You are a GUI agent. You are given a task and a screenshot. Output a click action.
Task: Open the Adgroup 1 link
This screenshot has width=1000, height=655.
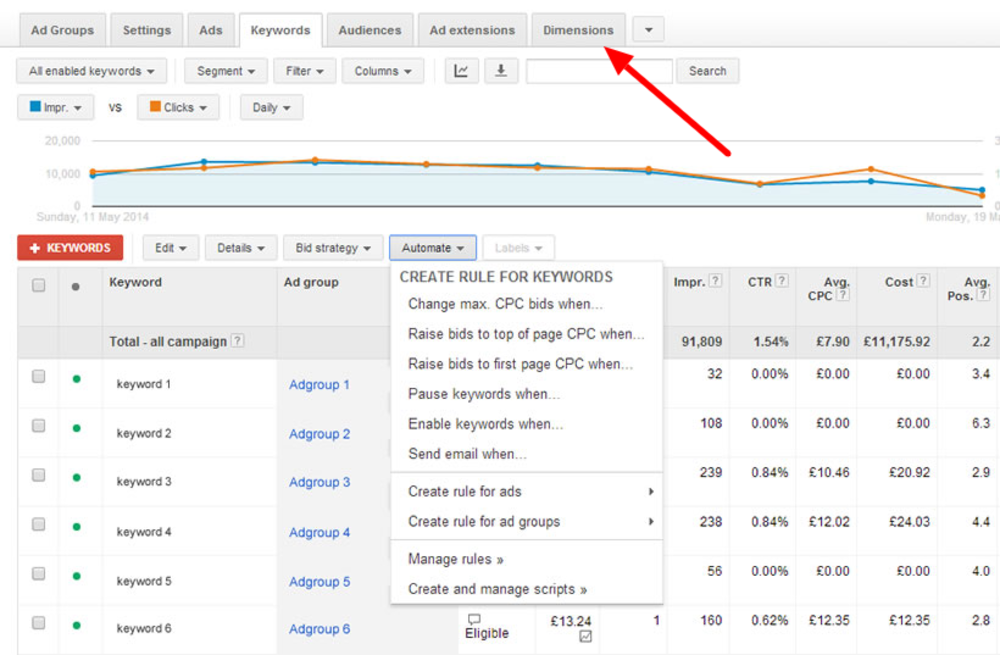(319, 385)
